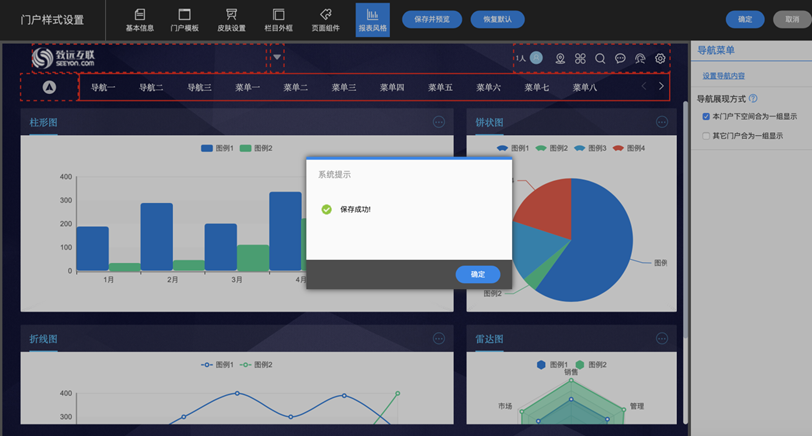Click 确定 in the 保存成功 dialog
Viewport: 812px width, 436px height.
[x=477, y=274]
